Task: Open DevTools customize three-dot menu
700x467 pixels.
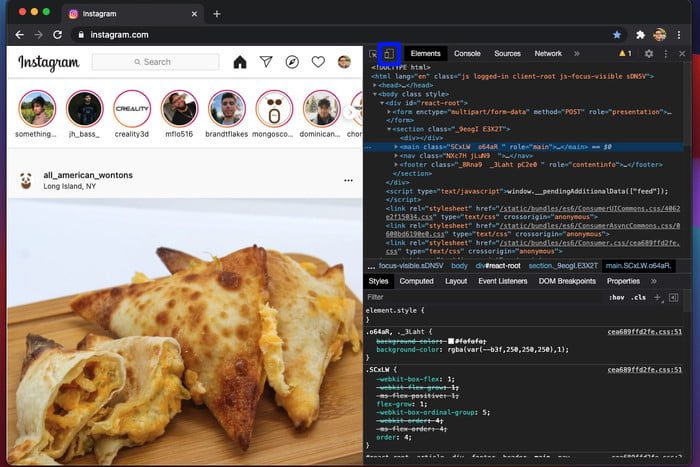Action: [666, 54]
